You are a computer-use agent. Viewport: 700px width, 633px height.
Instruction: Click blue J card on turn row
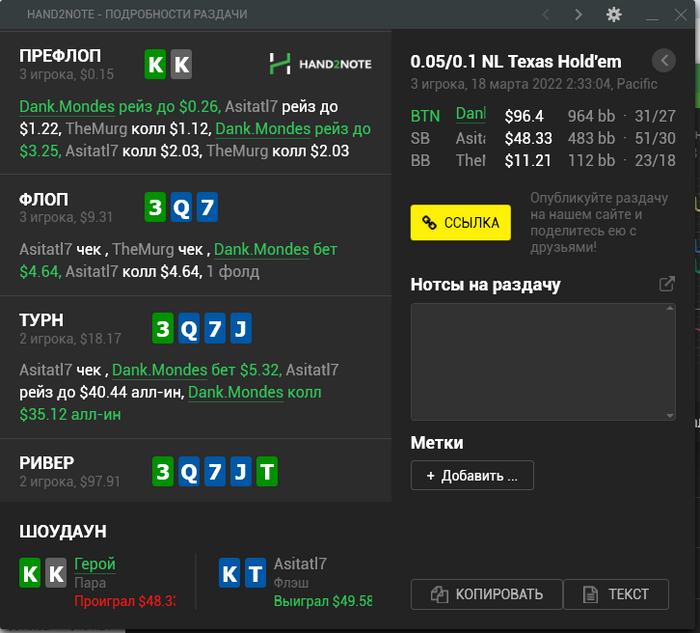click(241, 329)
